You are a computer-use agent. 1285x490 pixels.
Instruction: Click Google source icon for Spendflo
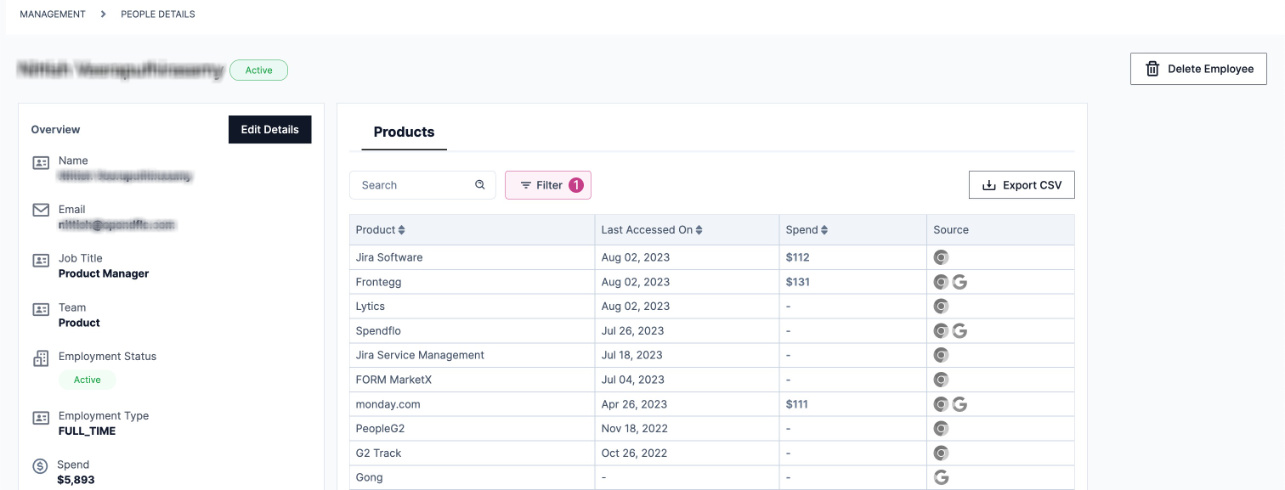pyautogui.click(x=960, y=331)
